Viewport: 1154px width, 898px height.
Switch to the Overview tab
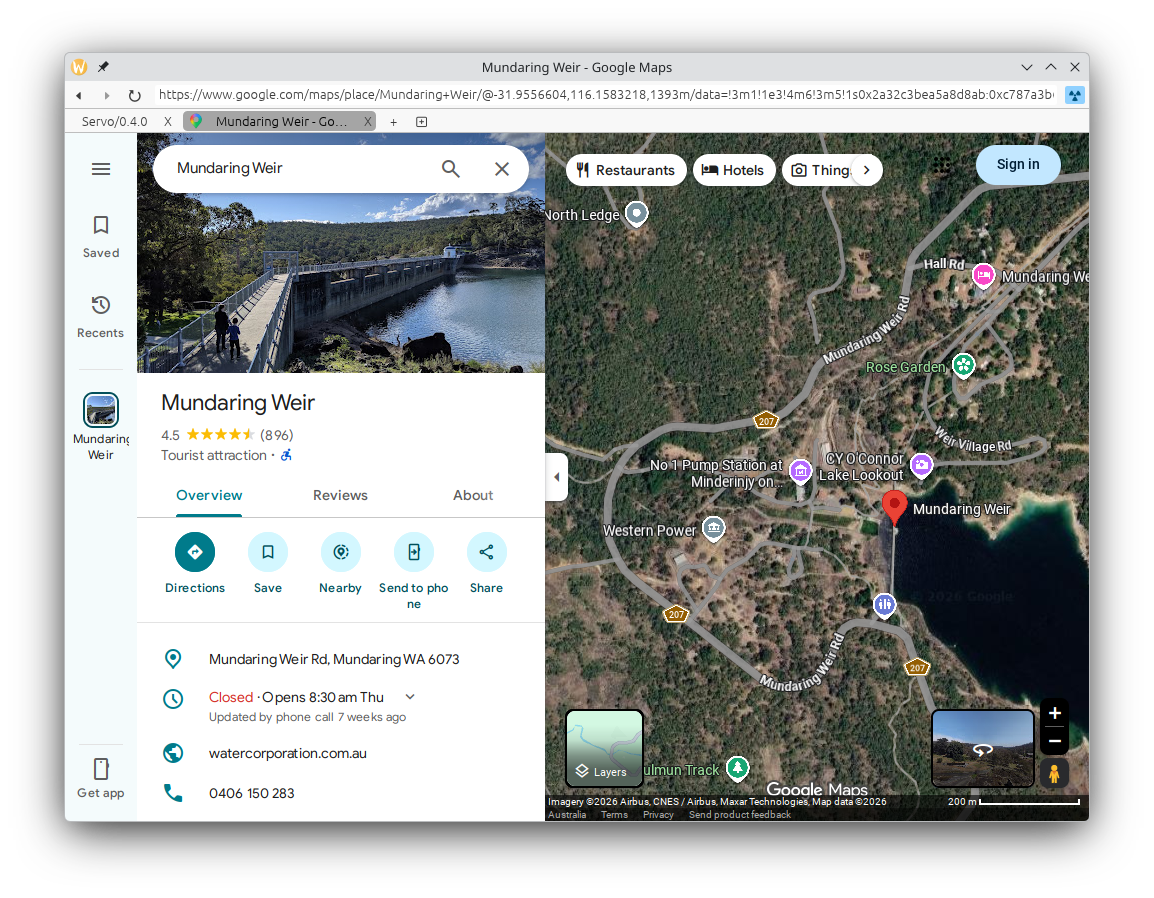[x=209, y=495]
